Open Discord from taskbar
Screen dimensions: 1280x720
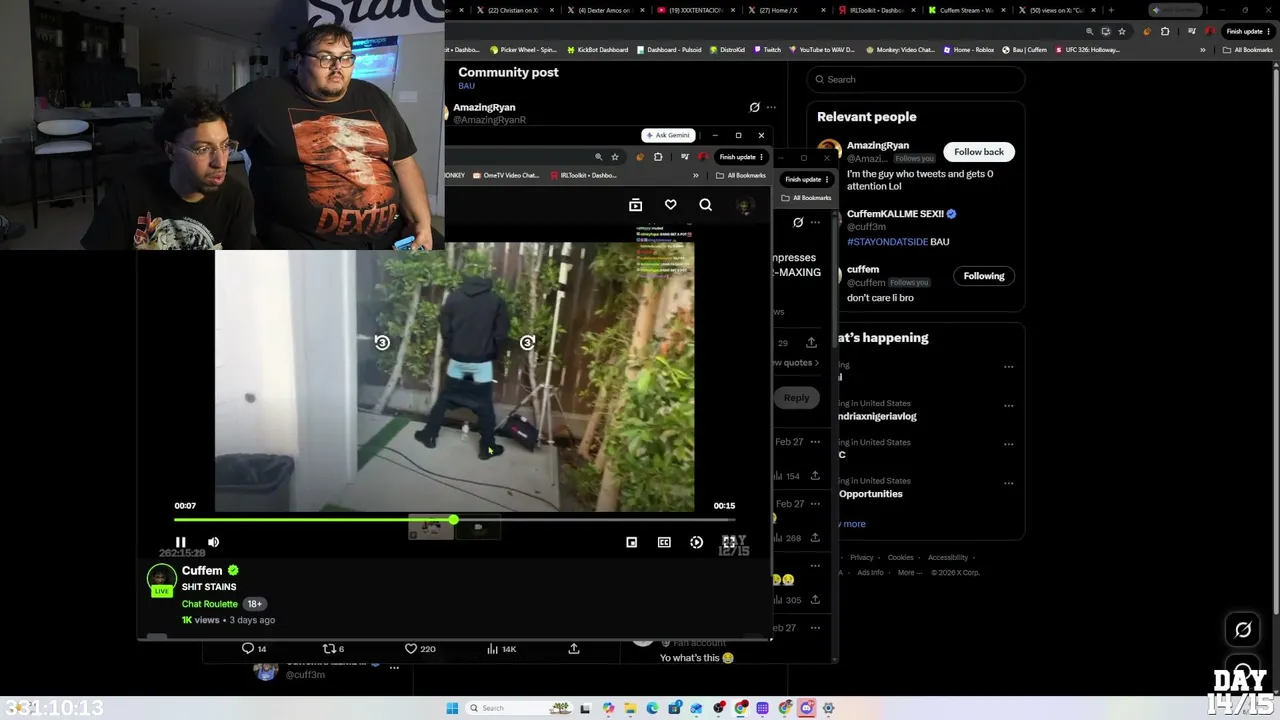tap(806, 708)
